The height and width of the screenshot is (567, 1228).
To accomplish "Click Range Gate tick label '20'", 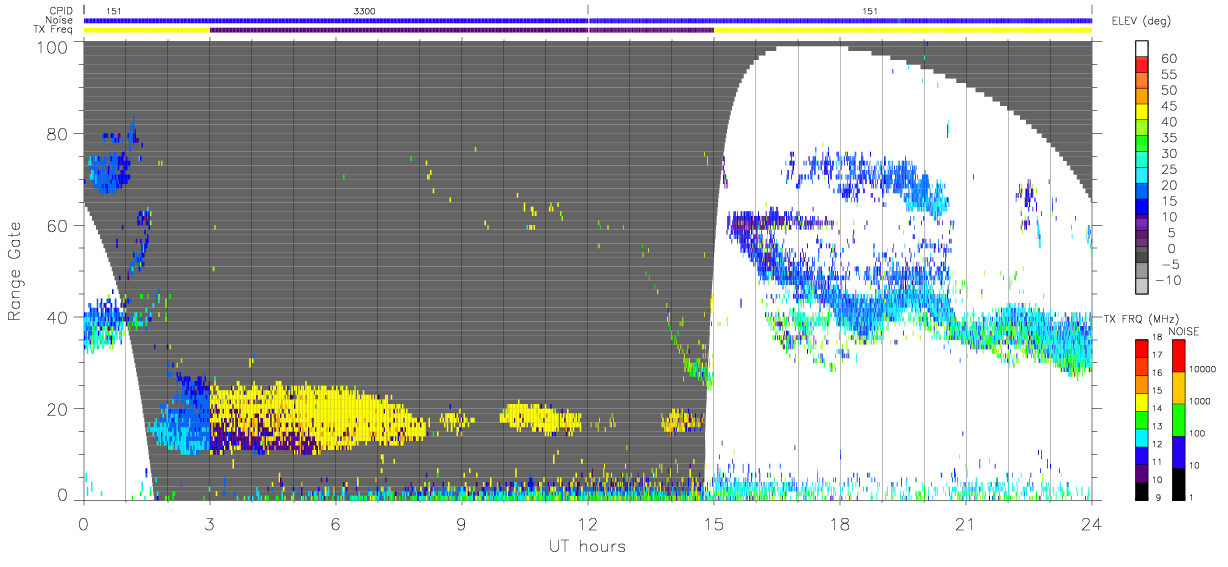I will click(x=57, y=409).
